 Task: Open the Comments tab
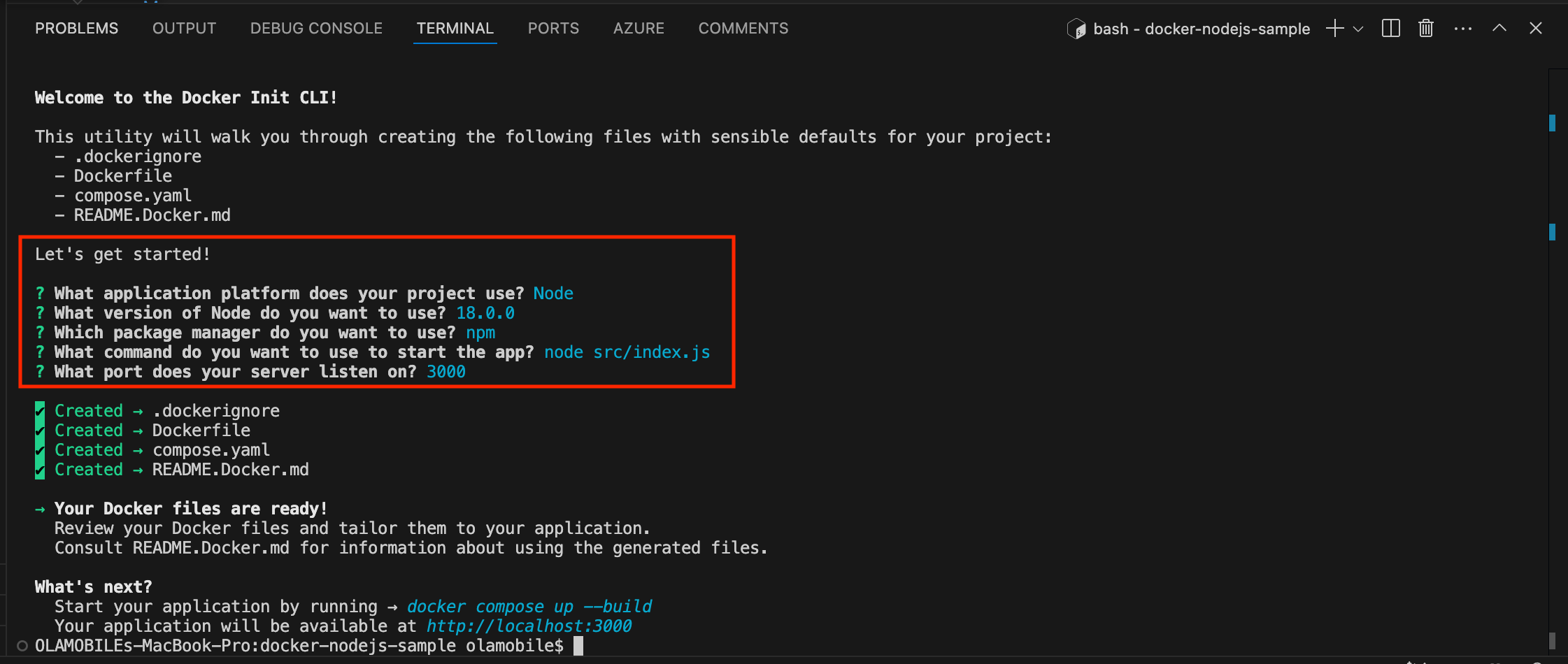743,29
